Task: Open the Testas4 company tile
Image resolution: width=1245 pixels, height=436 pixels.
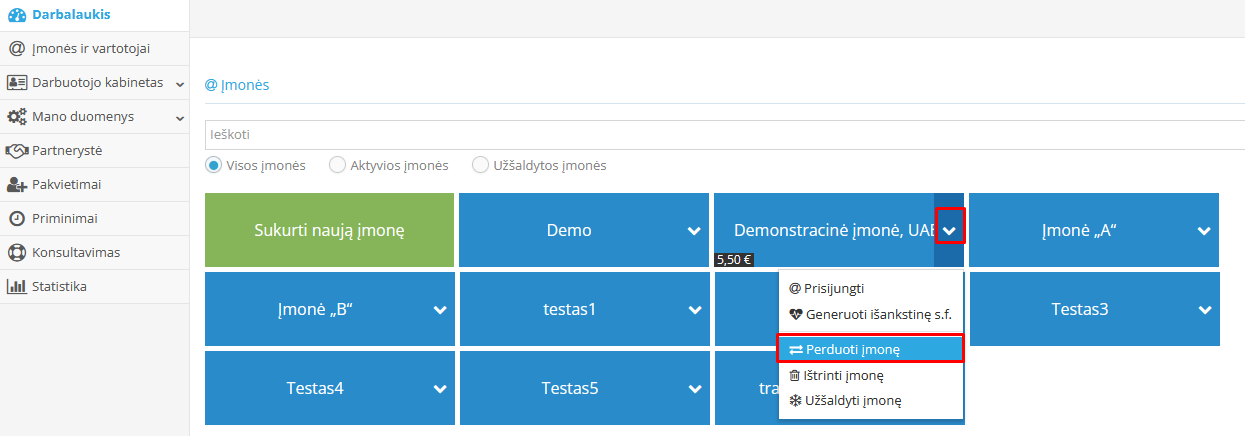Action: [315, 388]
